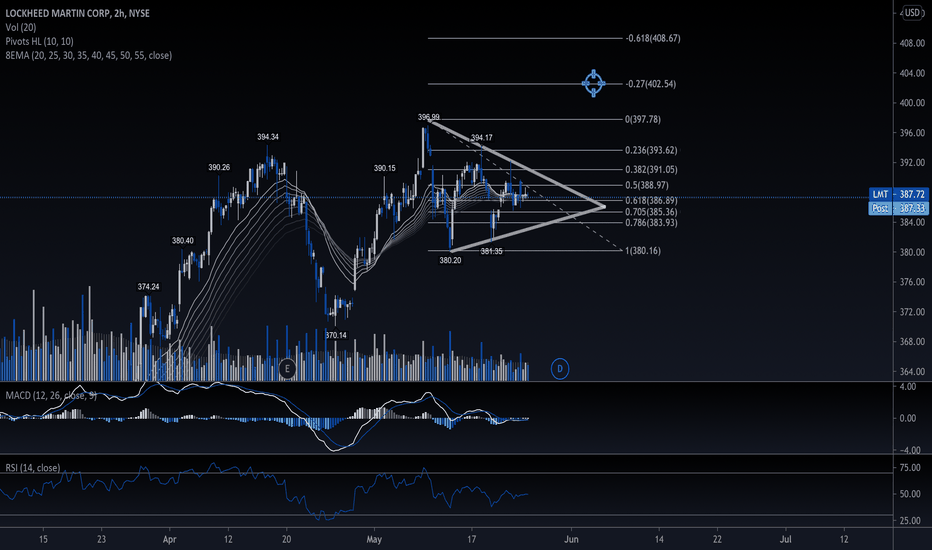This screenshot has height=550, width=932.
Task: Click the earnings 'E' event marker
Action: [x=287, y=369]
